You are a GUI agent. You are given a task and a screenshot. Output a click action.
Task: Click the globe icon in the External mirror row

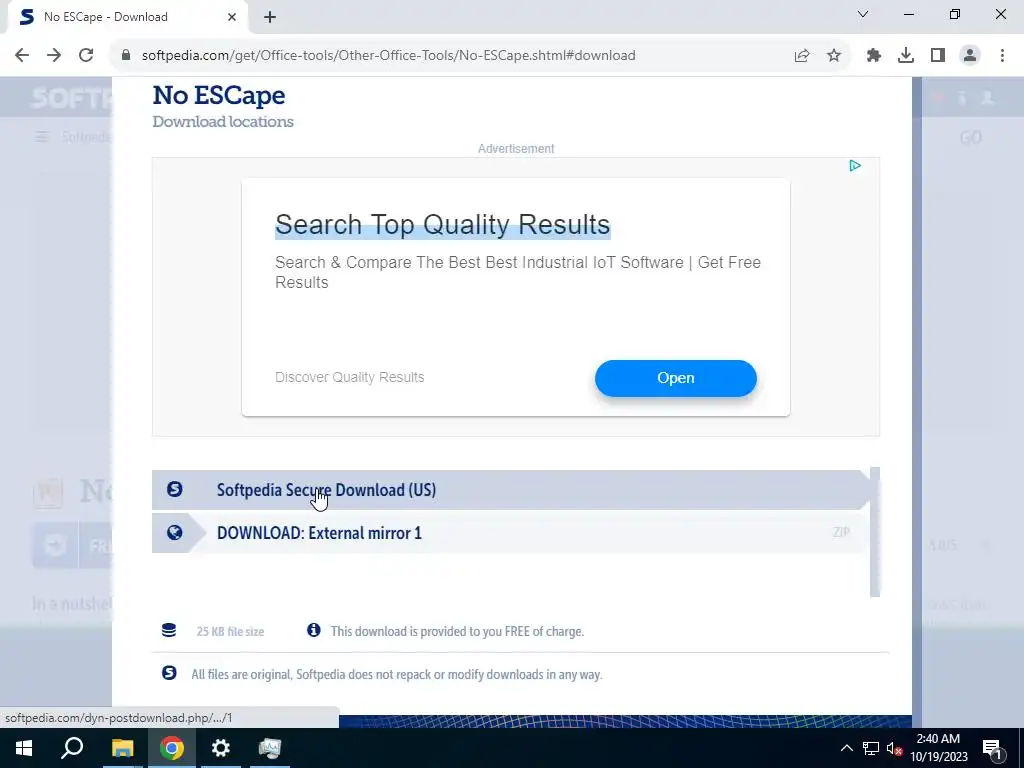pyautogui.click(x=174, y=533)
